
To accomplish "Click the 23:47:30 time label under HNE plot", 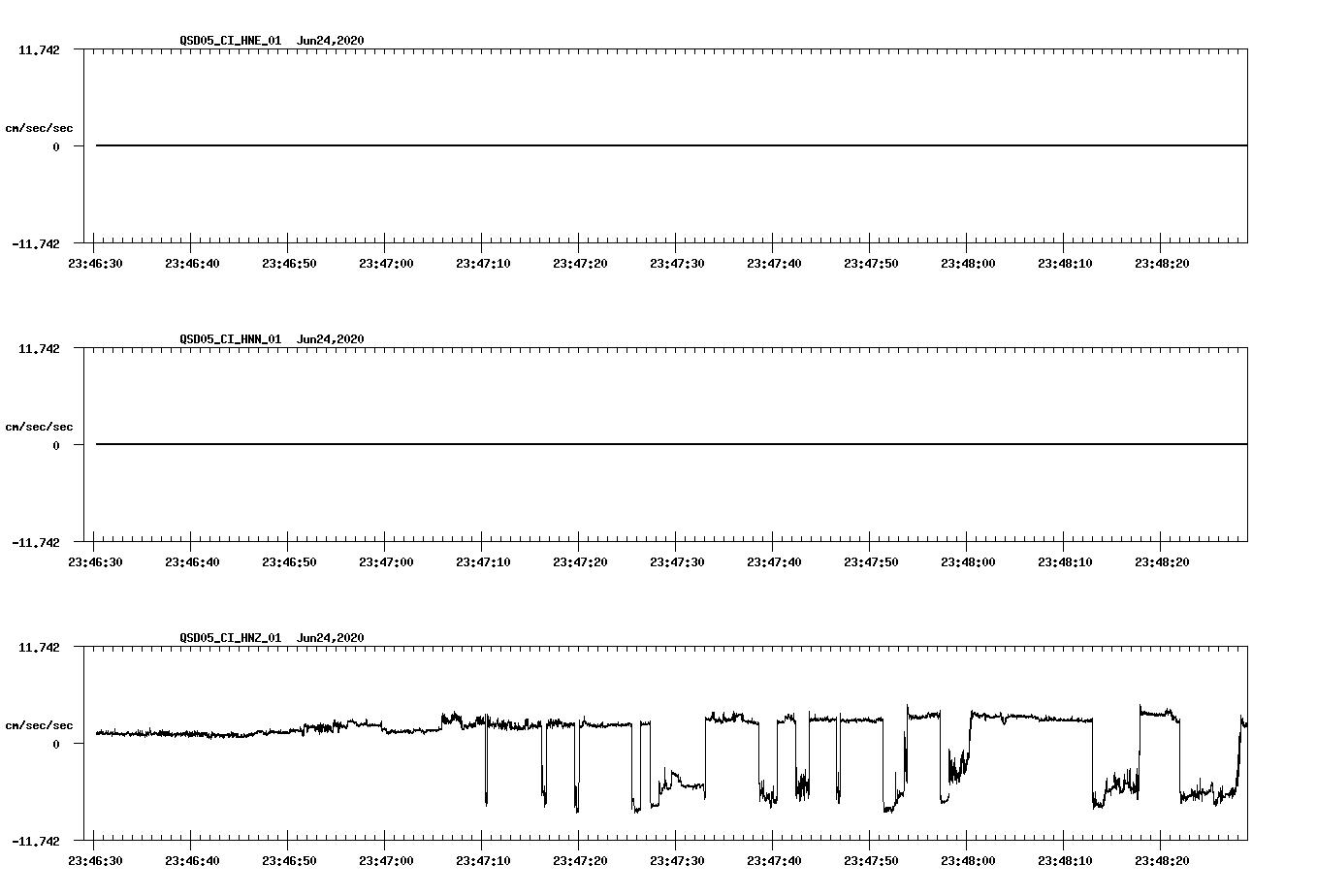I will click(677, 264).
